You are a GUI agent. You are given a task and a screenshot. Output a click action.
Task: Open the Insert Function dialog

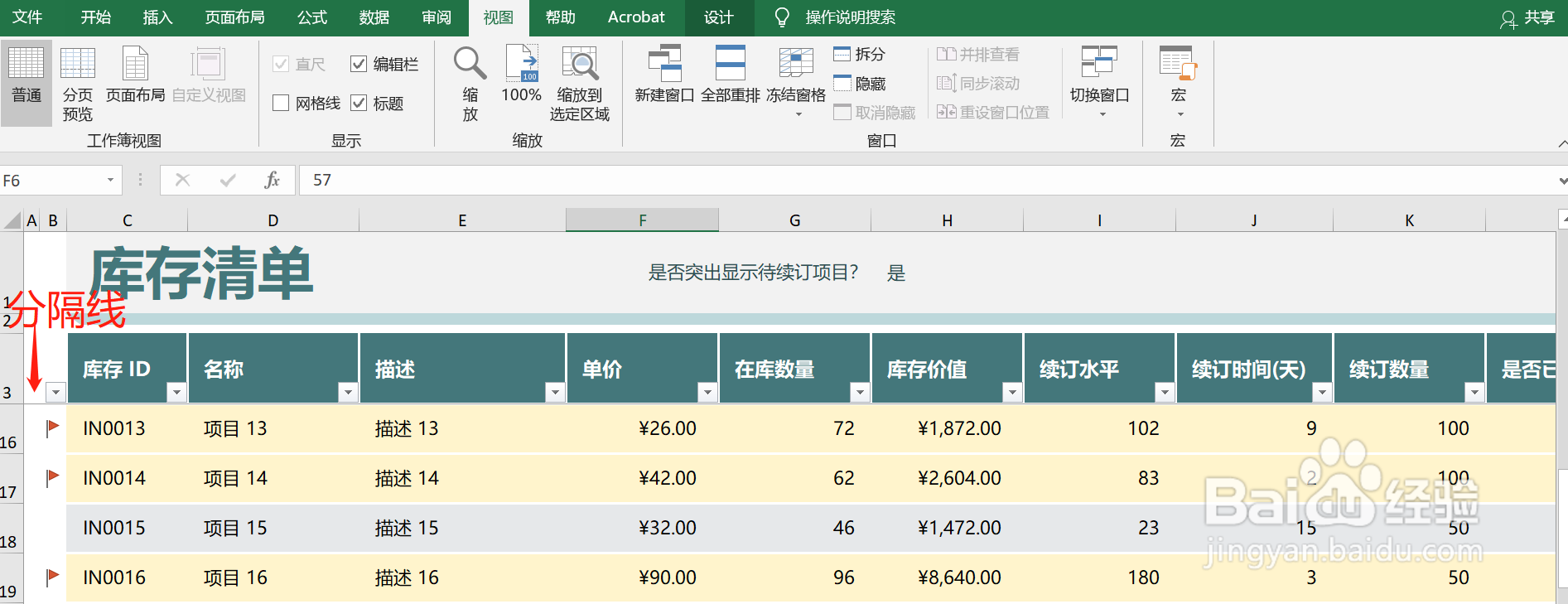tap(272, 180)
